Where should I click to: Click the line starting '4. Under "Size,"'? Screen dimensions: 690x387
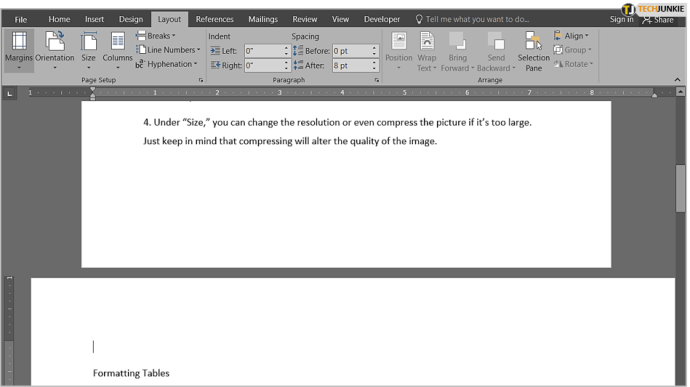coord(337,122)
